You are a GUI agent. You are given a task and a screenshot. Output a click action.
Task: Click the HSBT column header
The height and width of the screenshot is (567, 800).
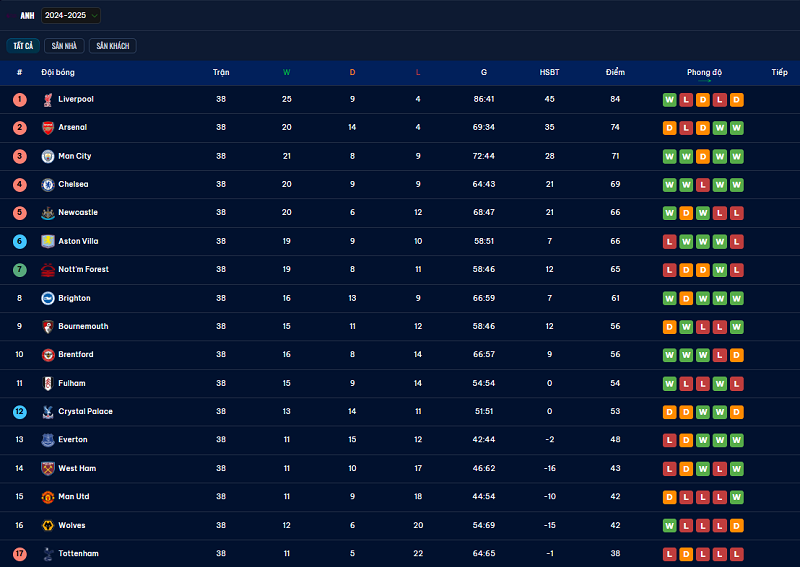tap(549, 72)
